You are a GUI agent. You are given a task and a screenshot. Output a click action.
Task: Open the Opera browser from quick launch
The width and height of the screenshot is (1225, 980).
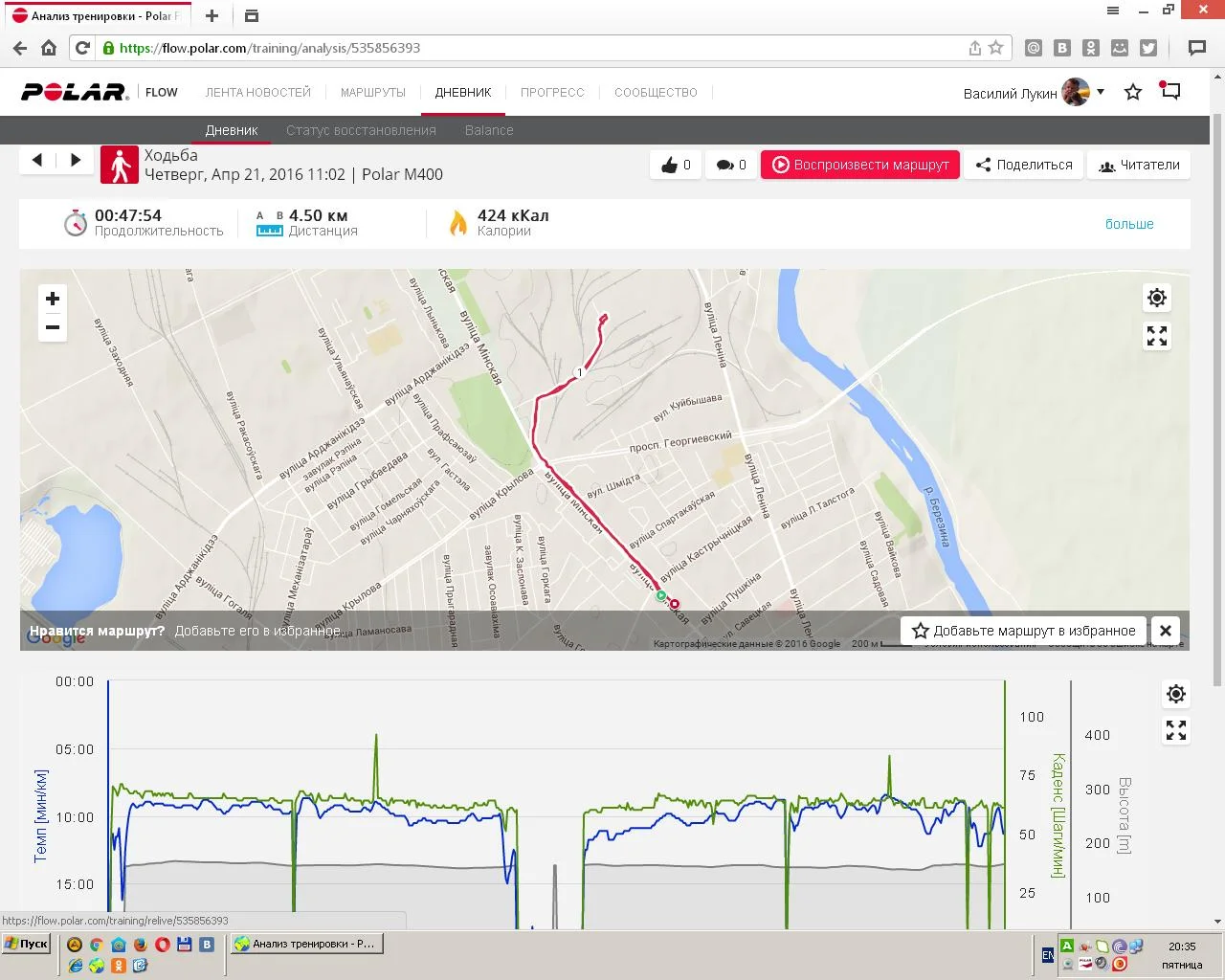pyautogui.click(x=163, y=944)
